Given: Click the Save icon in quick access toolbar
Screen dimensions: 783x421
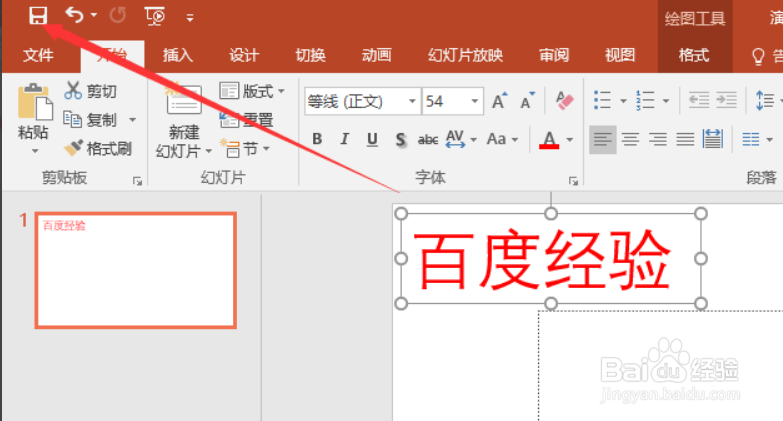Looking at the screenshot, I should pyautogui.click(x=38, y=15).
